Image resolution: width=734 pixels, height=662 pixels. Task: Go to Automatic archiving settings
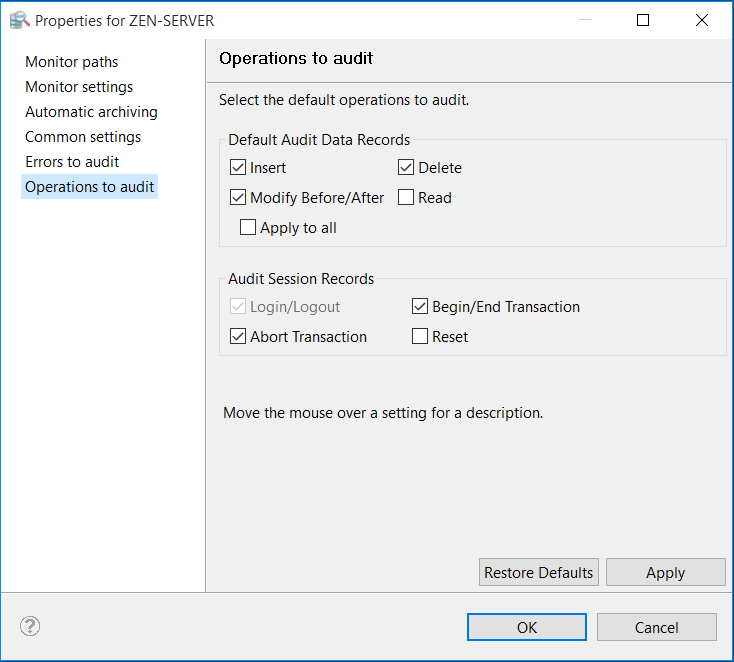coord(91,112)
